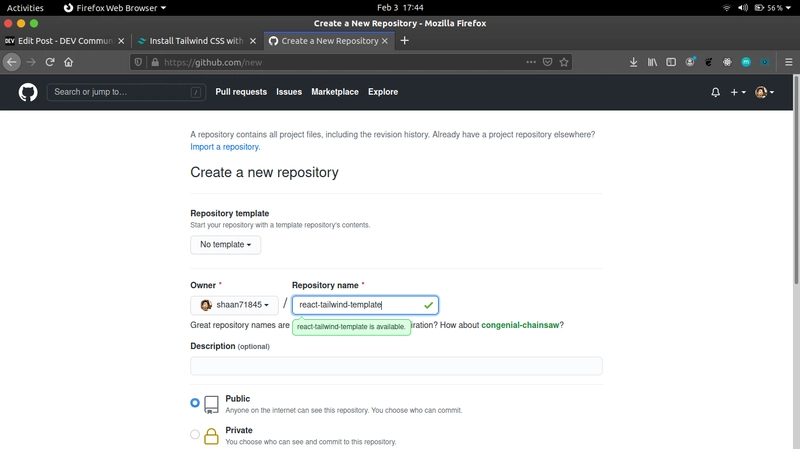This screenshot has height=449, width=800.
Task: Select the Public radio button
Action: [x=195, y=403]
